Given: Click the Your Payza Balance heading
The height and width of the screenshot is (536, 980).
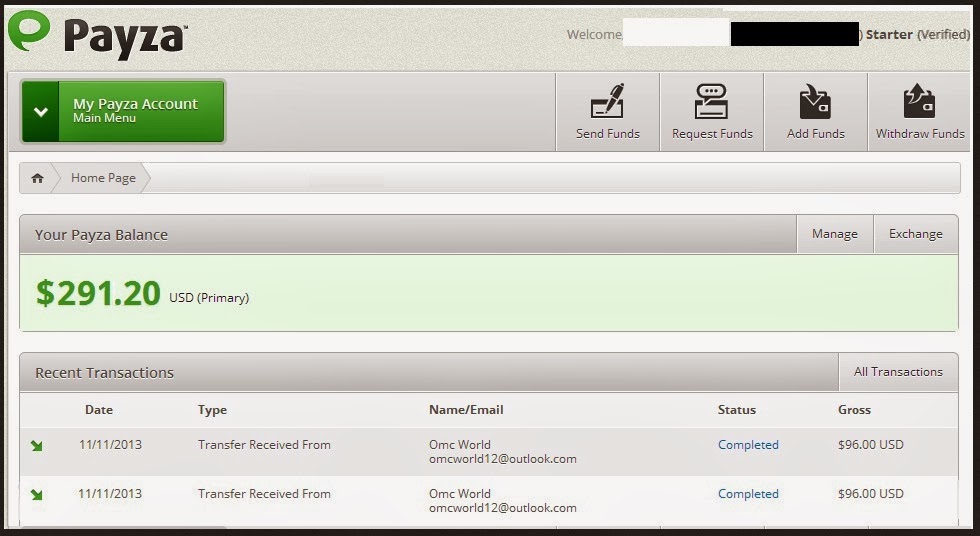Looking at the screenshot, I should (101, 235).
